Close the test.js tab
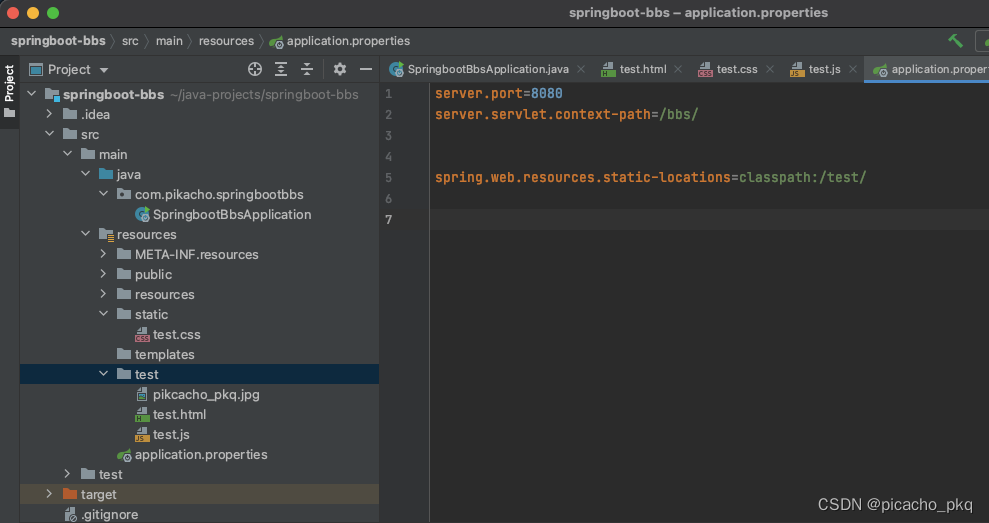Screen dimensions: 989x523 853,69
